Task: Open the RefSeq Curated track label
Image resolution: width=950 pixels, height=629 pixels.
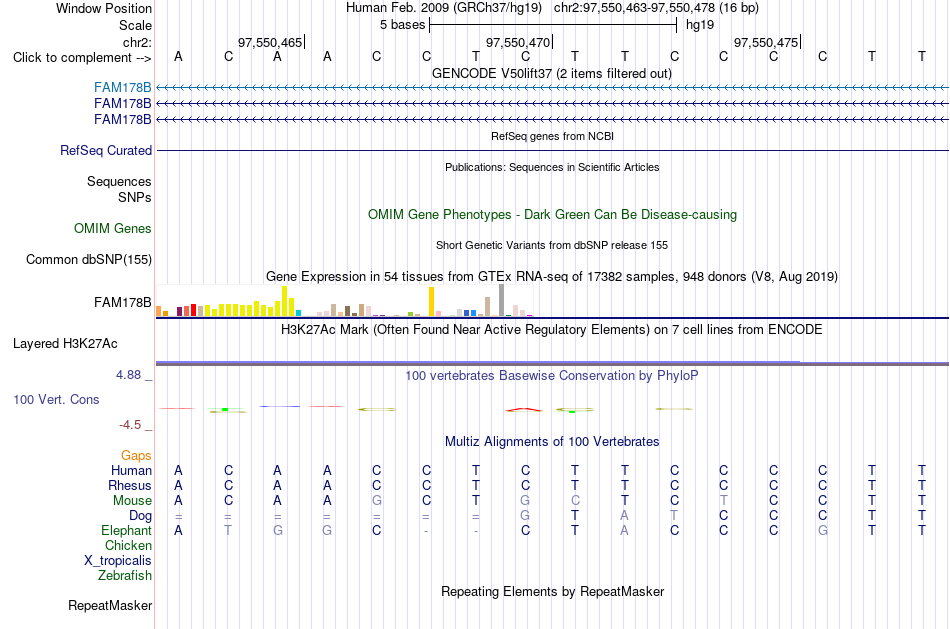Action: [106, 150]
